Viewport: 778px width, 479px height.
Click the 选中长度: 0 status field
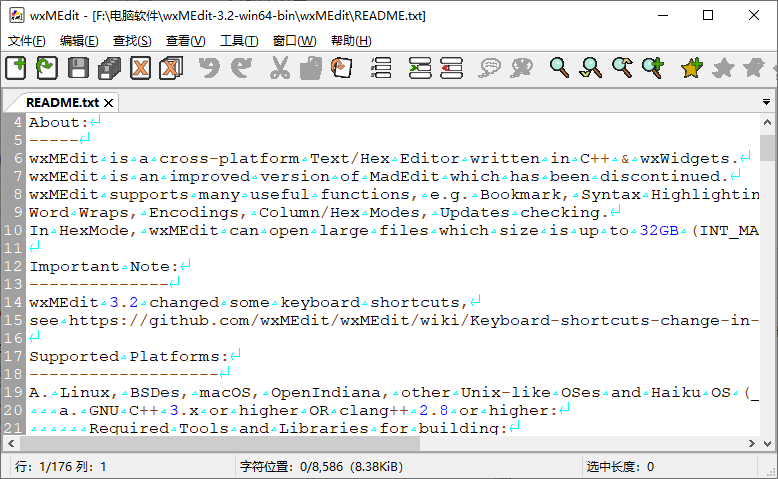click(668, 467)
